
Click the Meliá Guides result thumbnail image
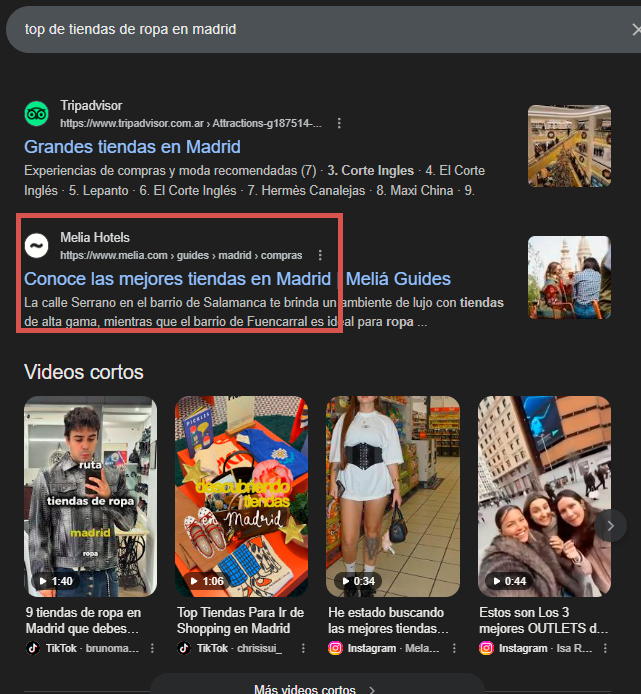pyautogui.click(x=569, y=277)
